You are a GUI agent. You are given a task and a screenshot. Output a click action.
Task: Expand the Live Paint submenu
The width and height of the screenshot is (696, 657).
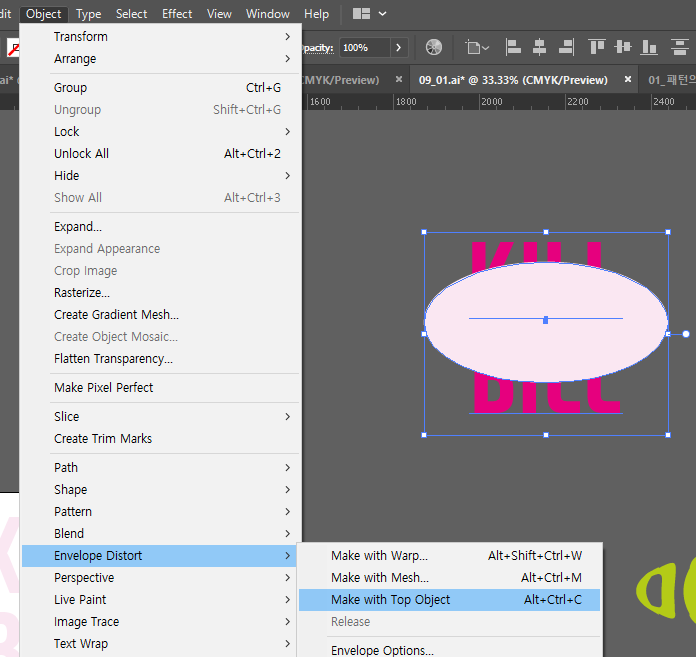160,600
